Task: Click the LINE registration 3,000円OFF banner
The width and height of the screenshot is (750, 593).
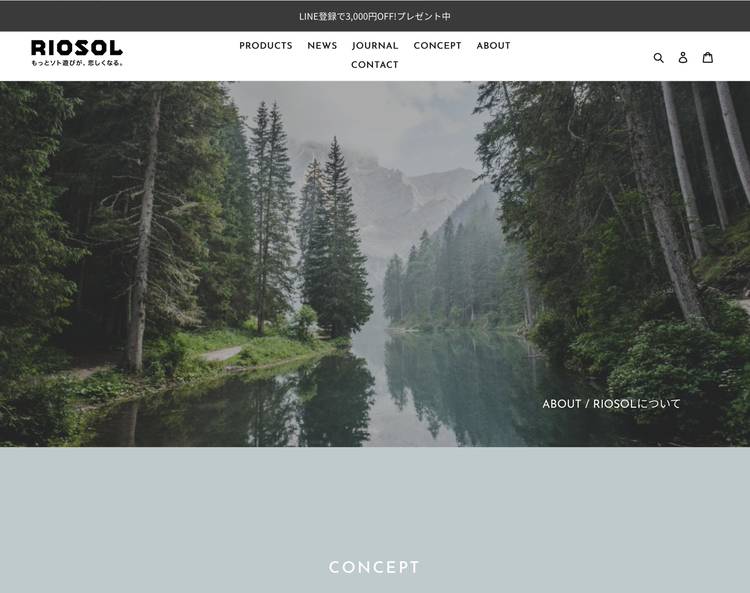Action: point(375,16)
